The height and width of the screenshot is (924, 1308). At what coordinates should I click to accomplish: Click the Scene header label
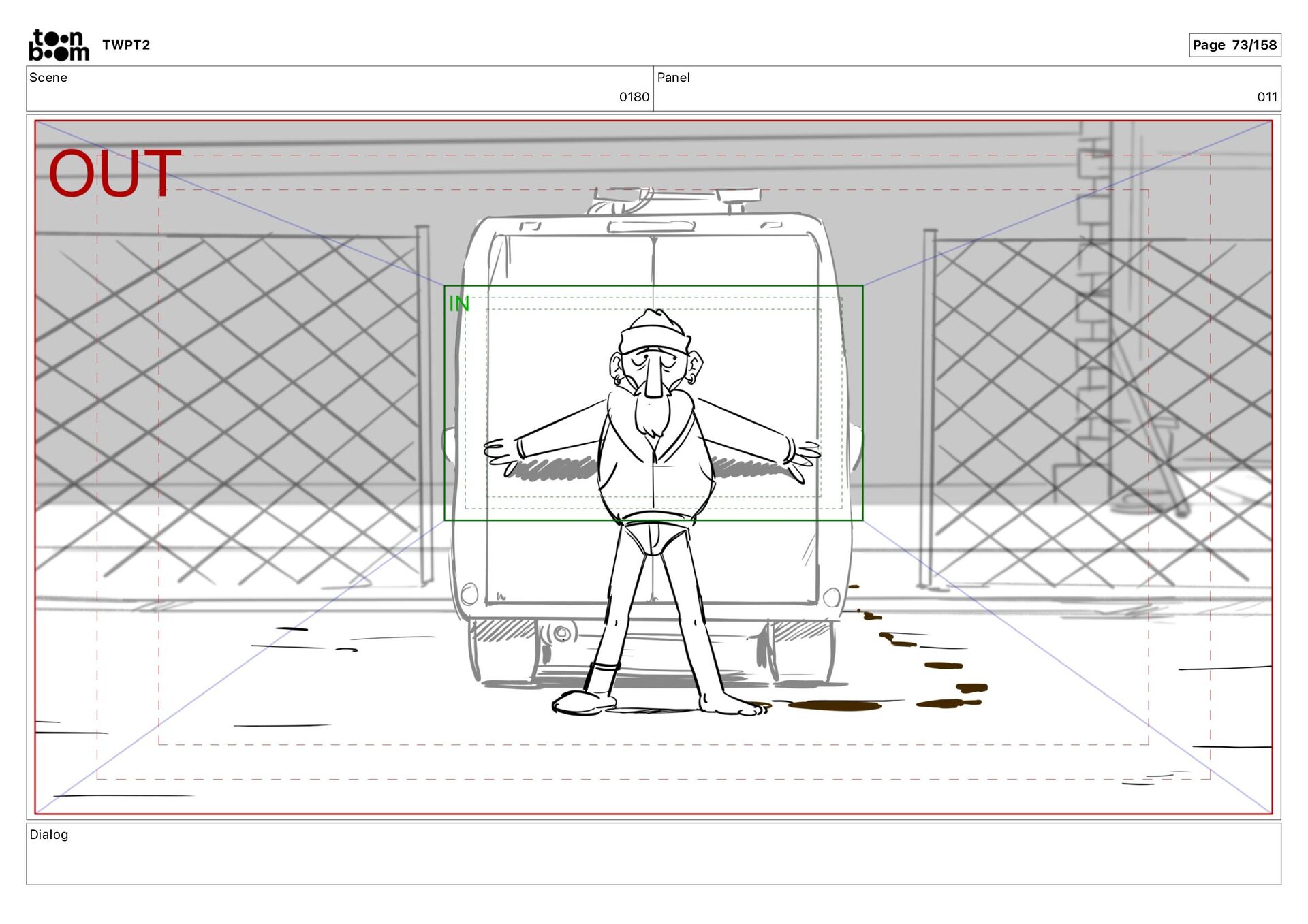tap(48, 78)
